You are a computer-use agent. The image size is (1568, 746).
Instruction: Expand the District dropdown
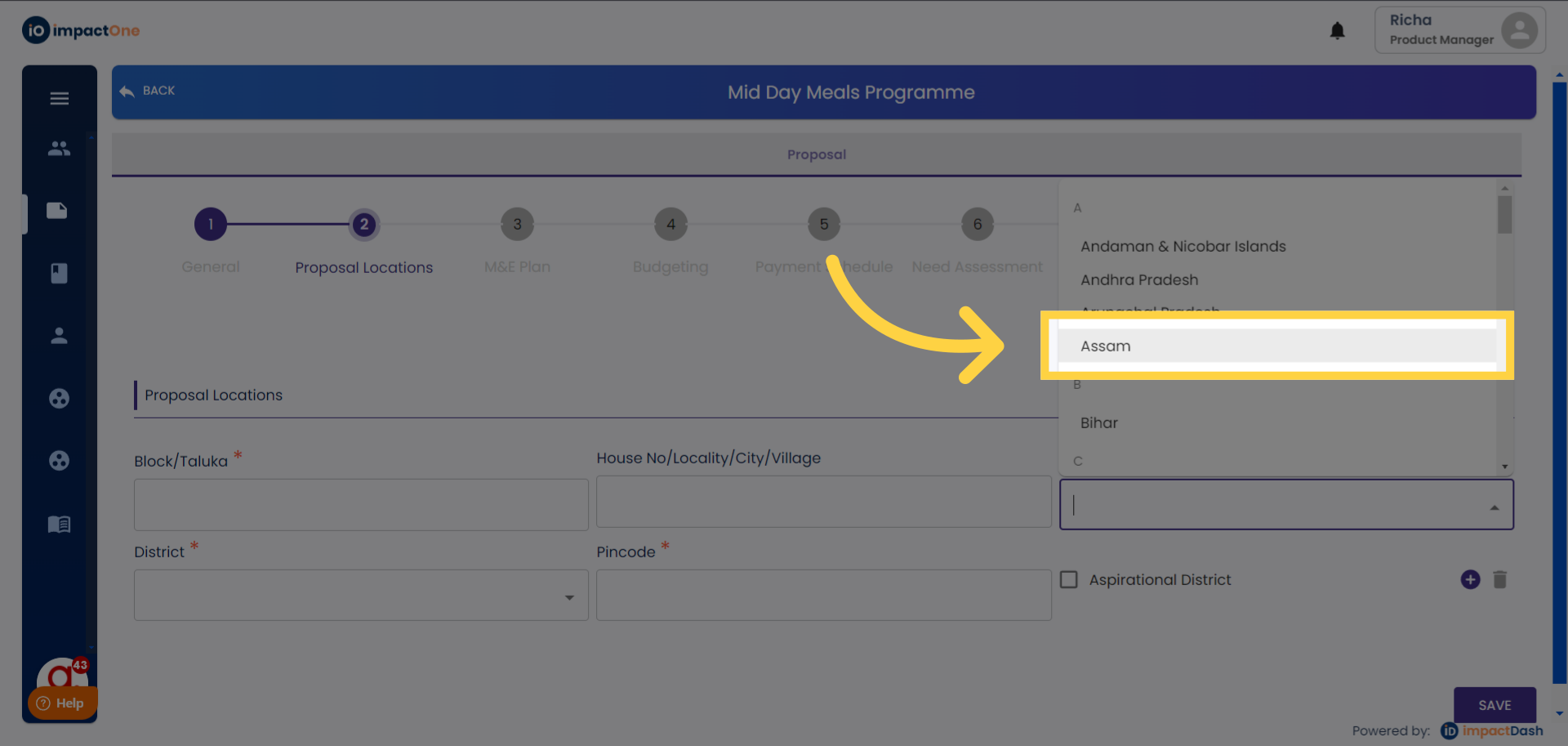click(x=569, y=597)
